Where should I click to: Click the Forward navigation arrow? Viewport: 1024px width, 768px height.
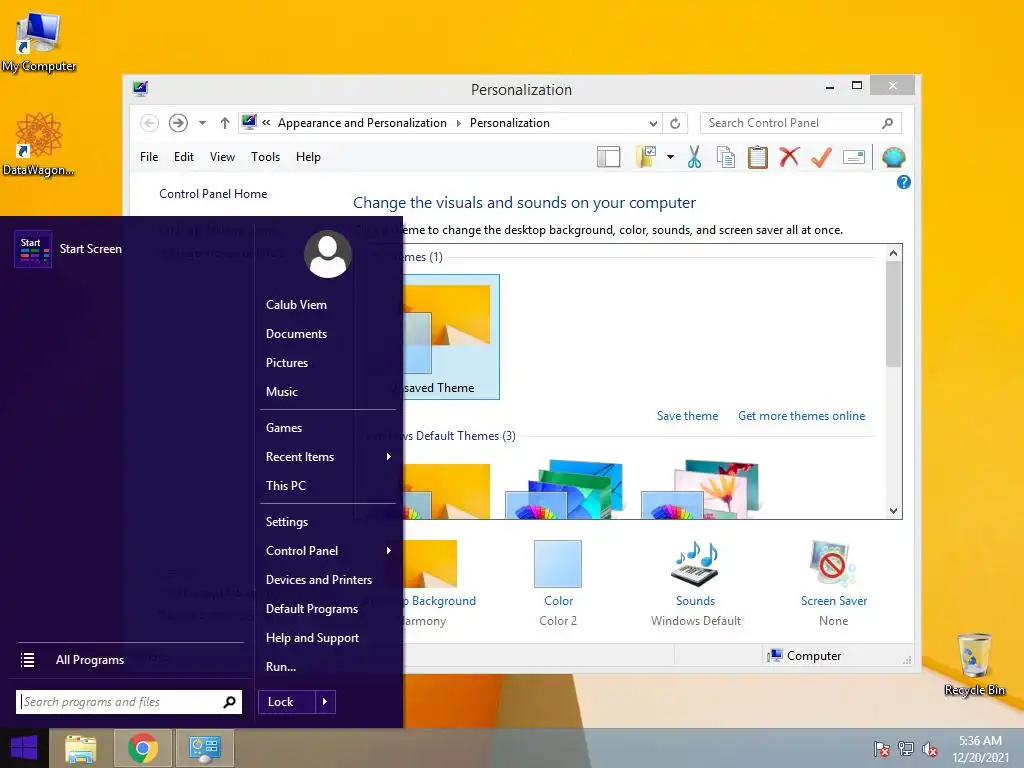point(178,123)
